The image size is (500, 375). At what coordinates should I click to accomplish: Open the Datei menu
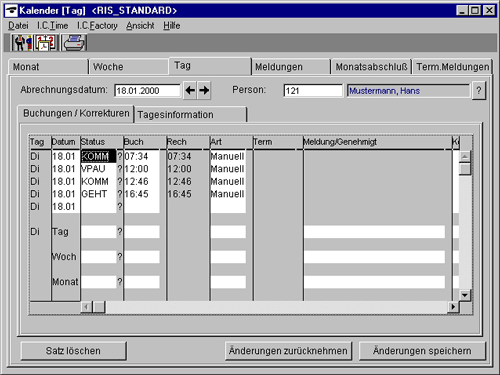point(18,26)
